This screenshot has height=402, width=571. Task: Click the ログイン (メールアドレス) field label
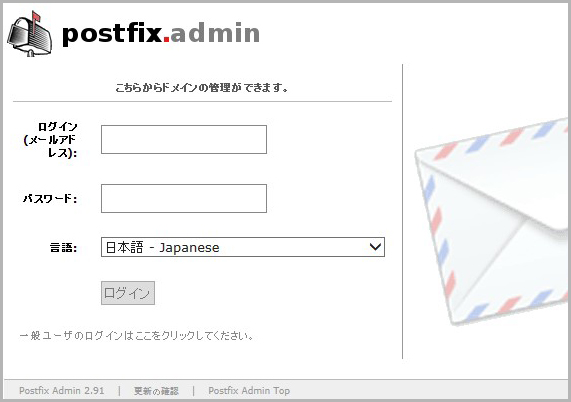coord(50,140)
